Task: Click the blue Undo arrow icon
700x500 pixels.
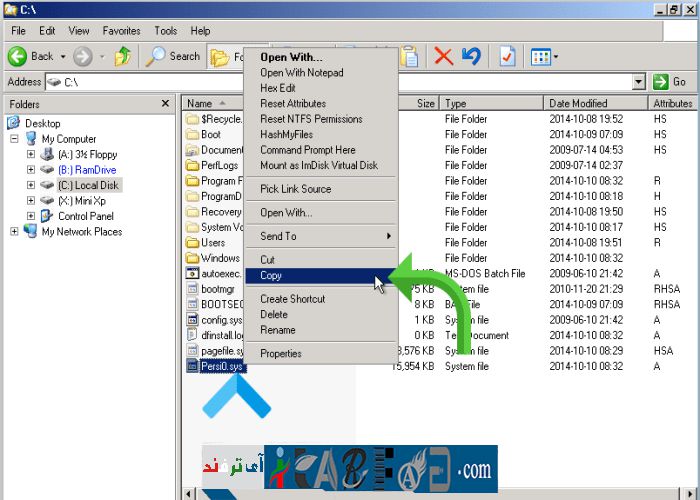Action: pos(471,56)
